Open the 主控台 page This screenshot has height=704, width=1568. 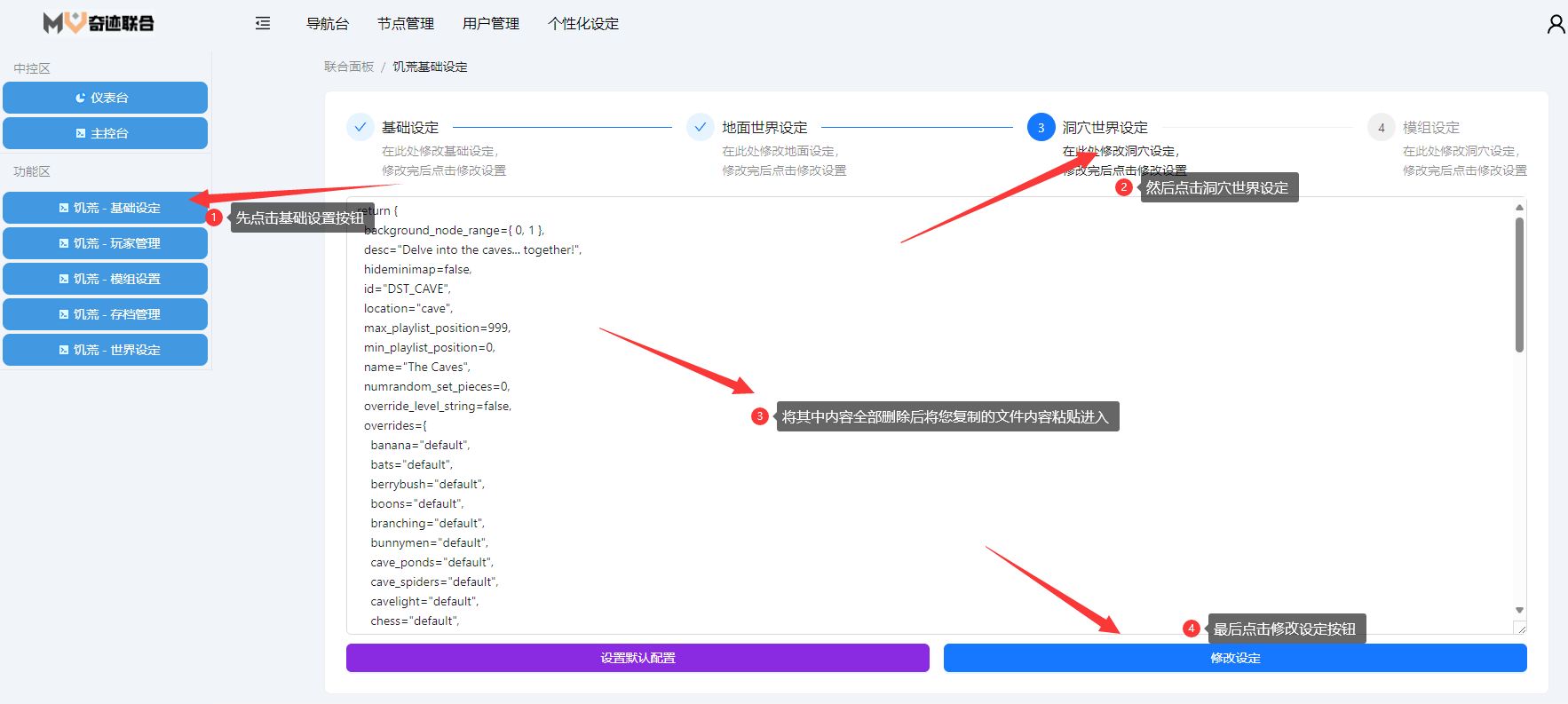[105, 133]
